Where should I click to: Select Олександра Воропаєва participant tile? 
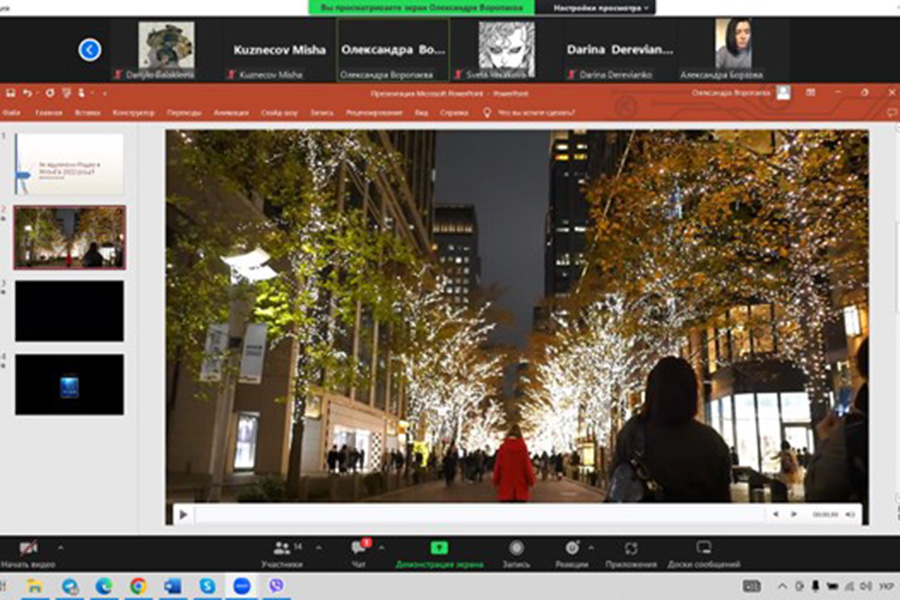[393, 51]
